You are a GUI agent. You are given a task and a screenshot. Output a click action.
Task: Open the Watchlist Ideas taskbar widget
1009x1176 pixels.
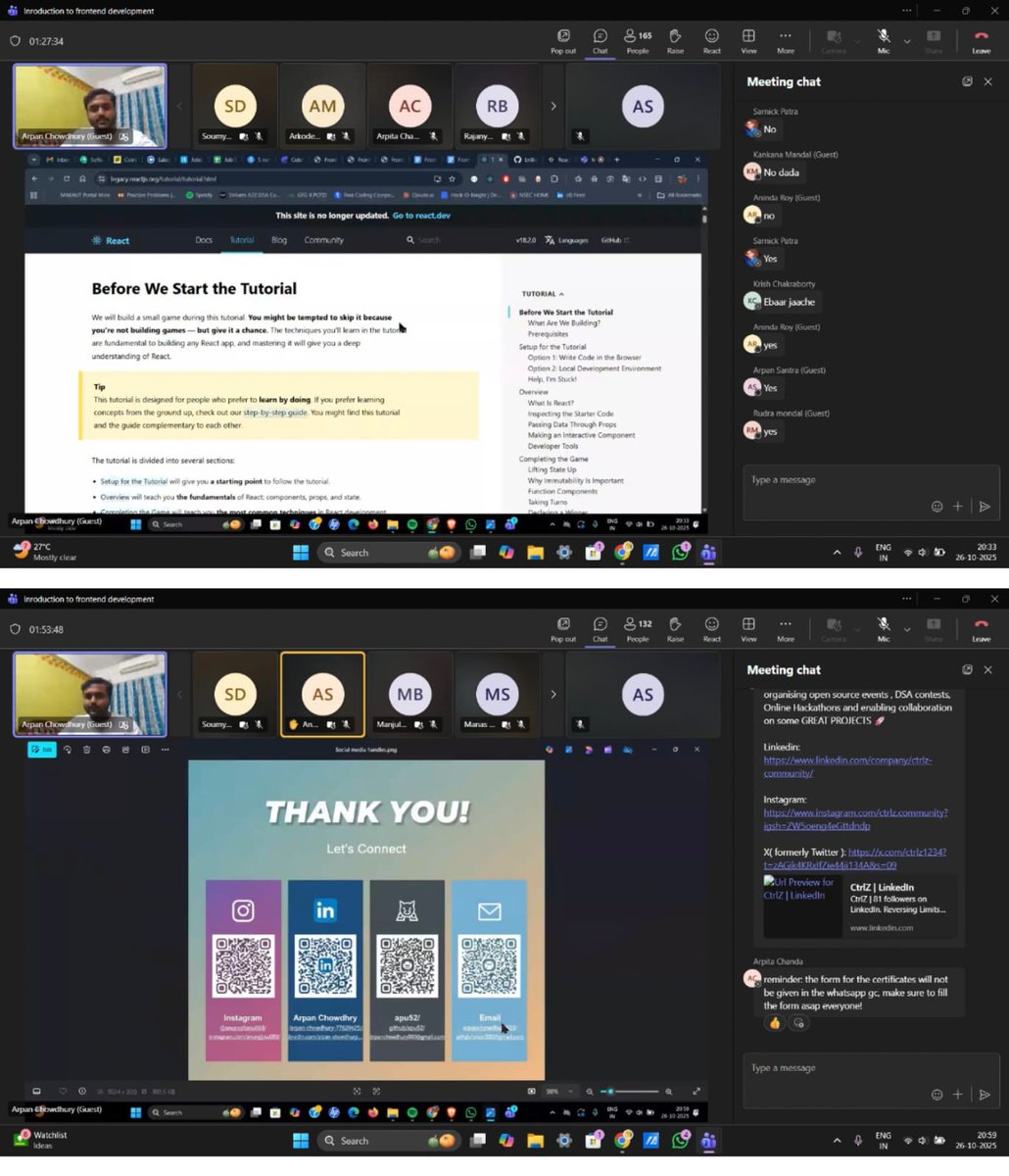pyautogui.click(x=39, y=1140)
